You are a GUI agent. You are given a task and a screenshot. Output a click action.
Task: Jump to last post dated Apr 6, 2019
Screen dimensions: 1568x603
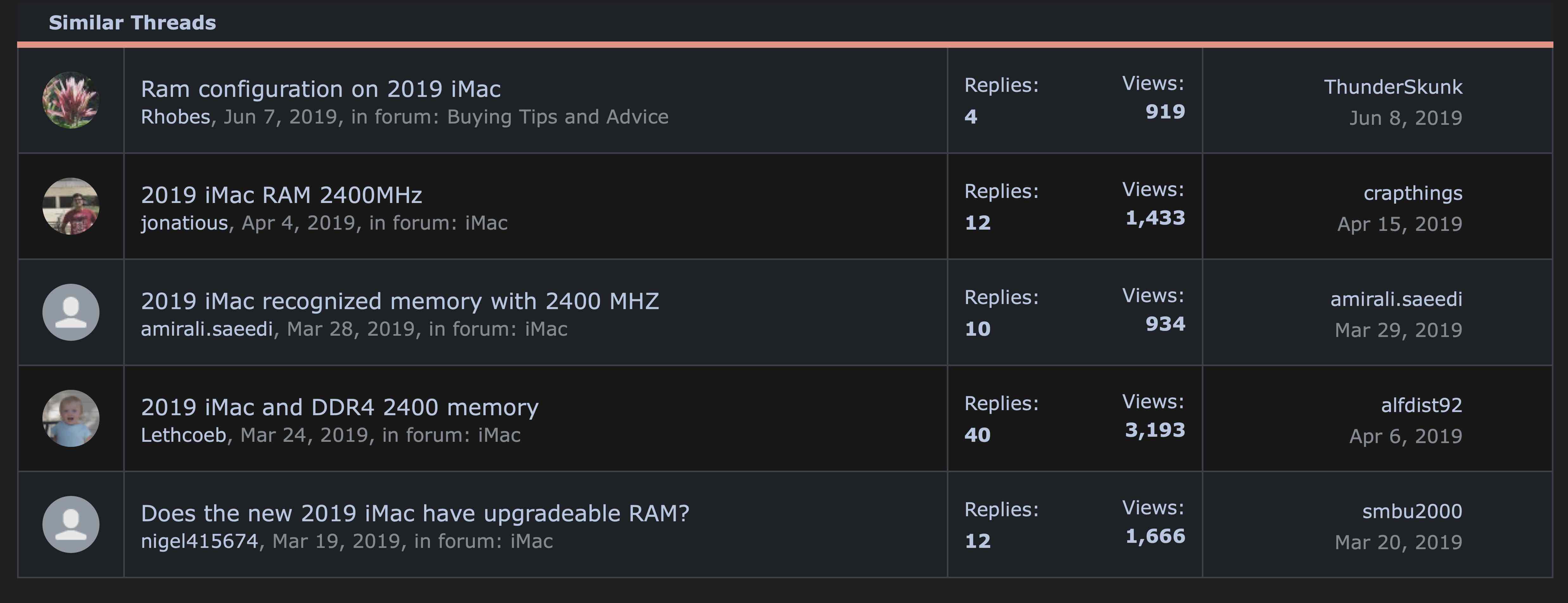pos(1405,436)
